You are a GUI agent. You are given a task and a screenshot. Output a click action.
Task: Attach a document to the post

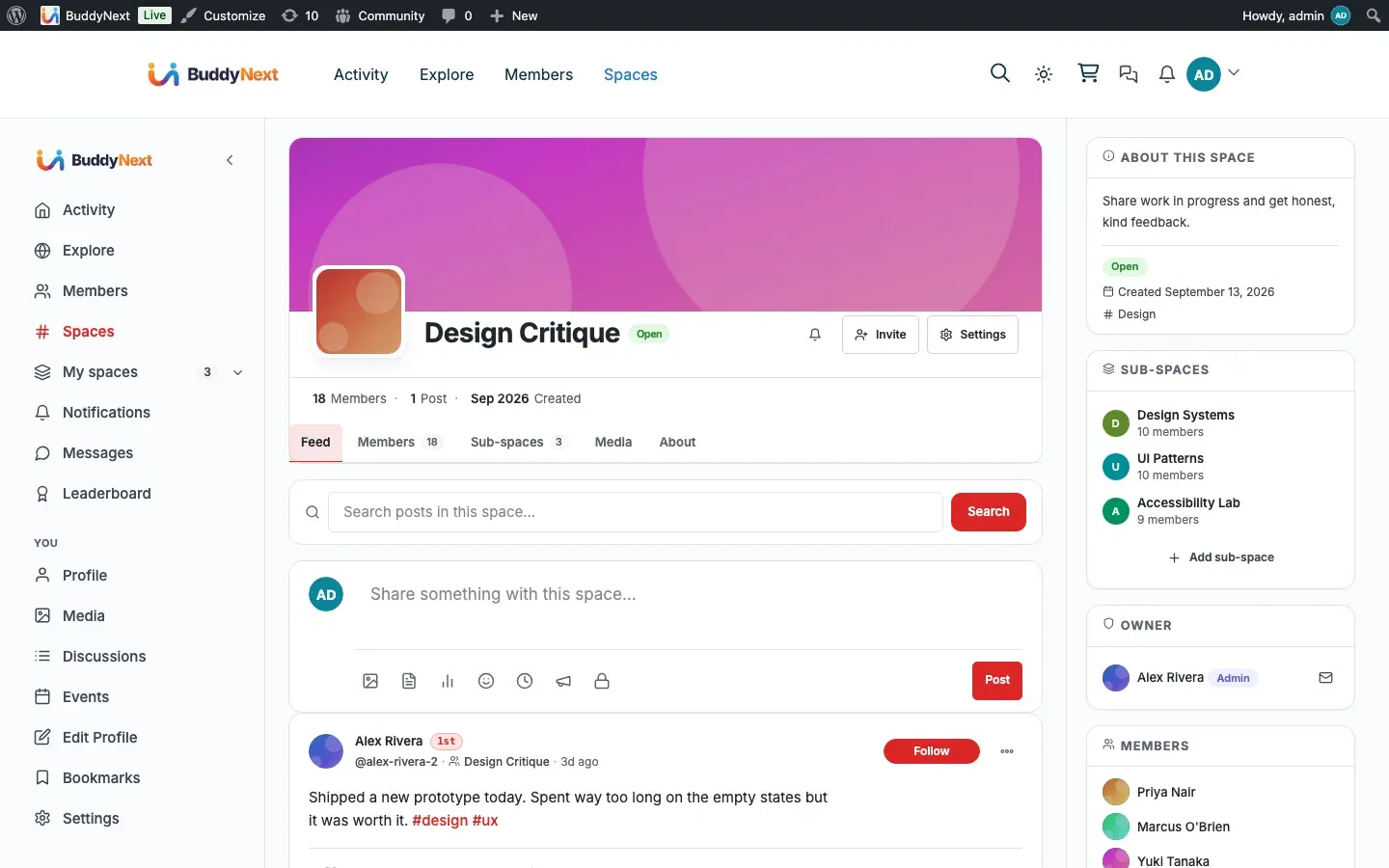tap(409, 681)
